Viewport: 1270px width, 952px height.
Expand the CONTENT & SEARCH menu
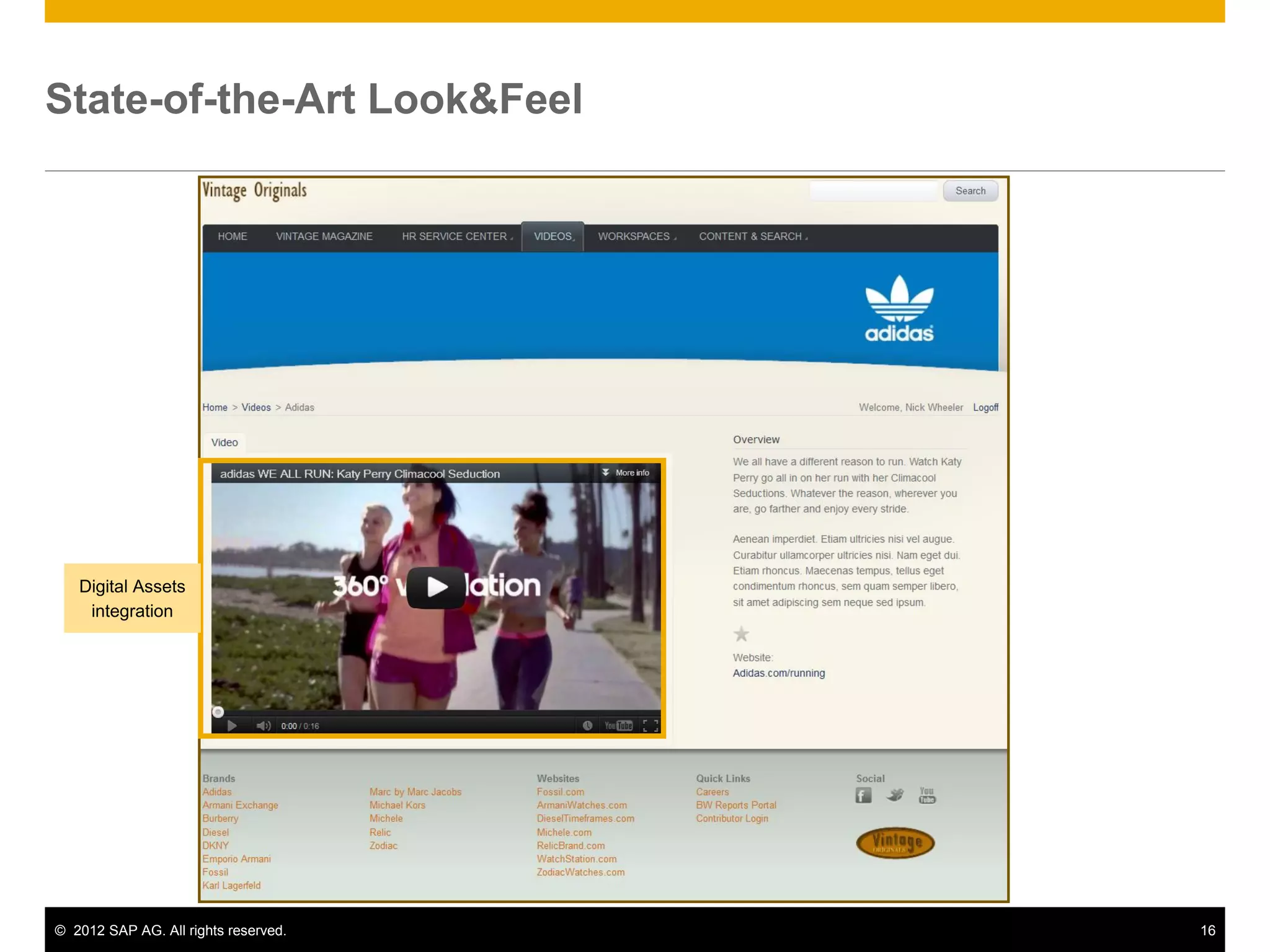pyautogui.click(x=753, y=237)
